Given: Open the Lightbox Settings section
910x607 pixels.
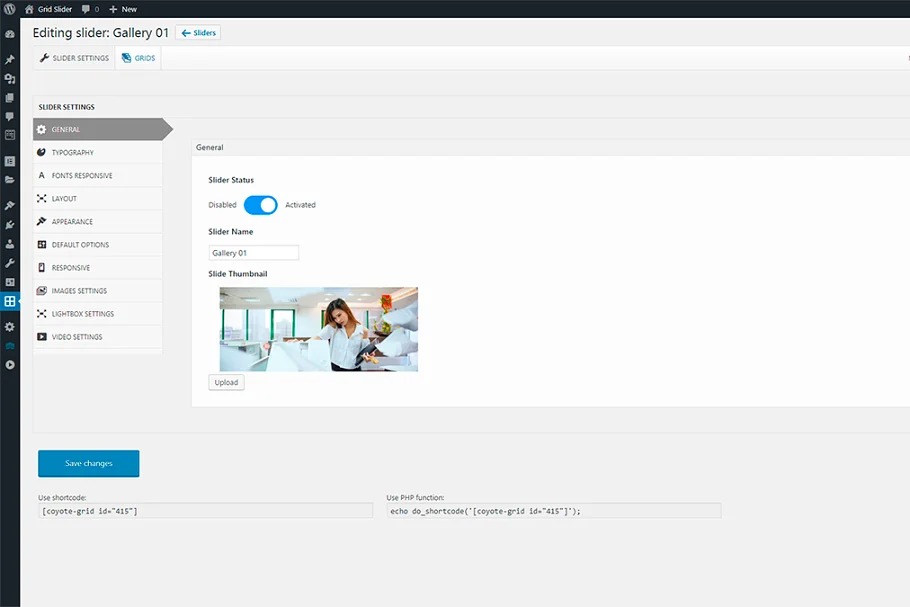Looking at the screenshot, I should point(82,314).
